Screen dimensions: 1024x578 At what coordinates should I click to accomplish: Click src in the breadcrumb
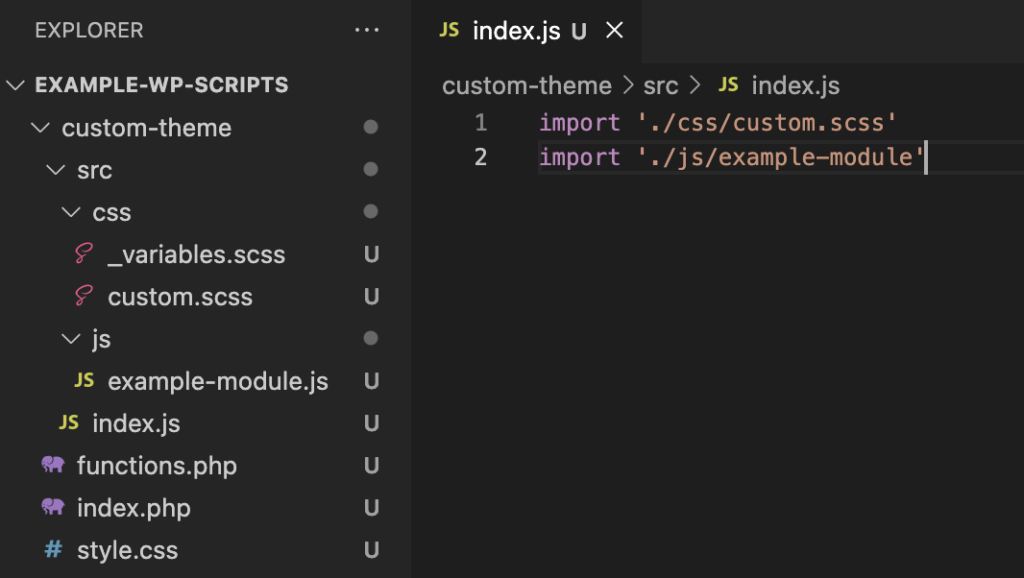pos(661,86)
